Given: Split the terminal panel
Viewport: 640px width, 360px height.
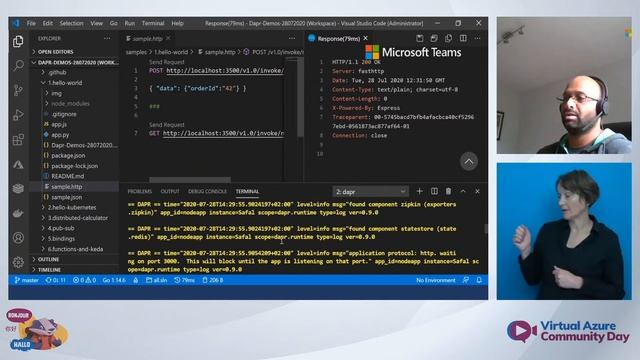Looking at the screenshot, I should tap(434, 191).
